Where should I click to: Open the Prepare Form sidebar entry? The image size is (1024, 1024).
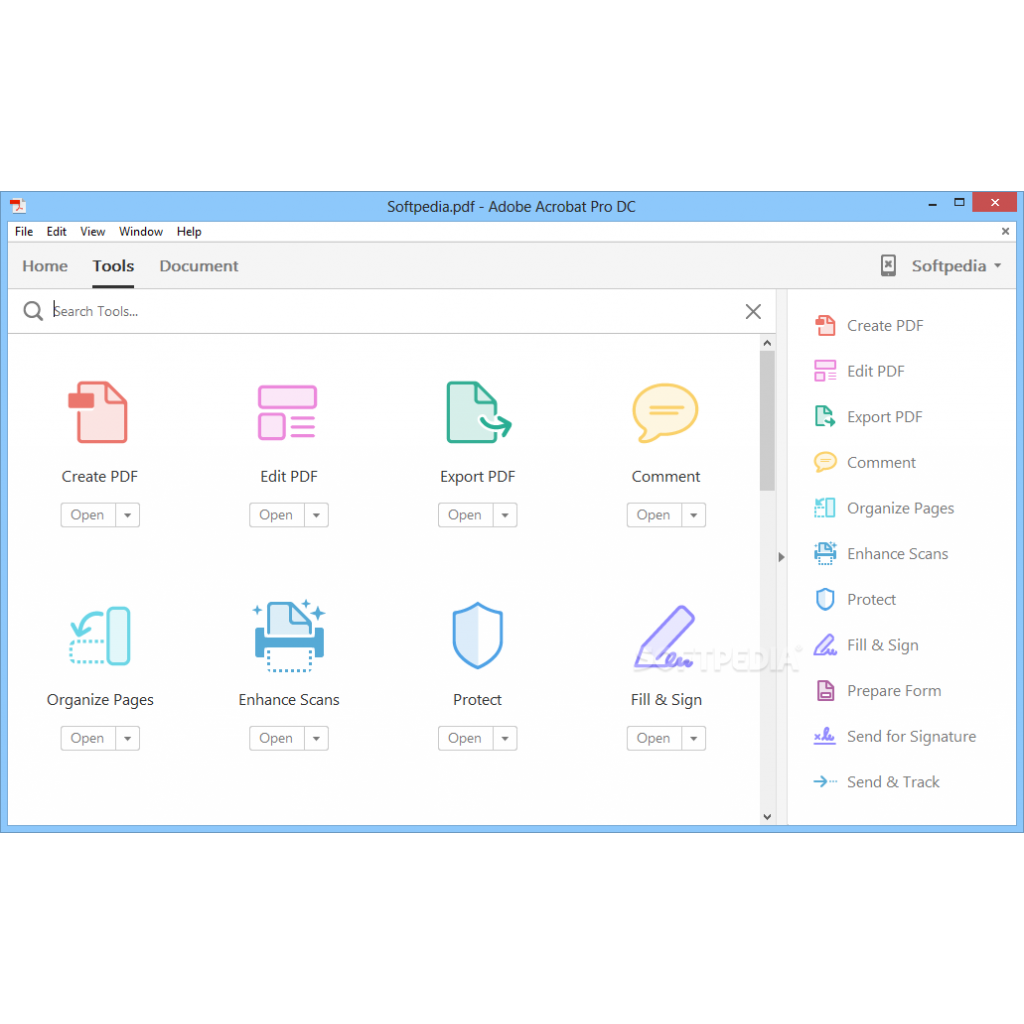click(x=893, y=690)
